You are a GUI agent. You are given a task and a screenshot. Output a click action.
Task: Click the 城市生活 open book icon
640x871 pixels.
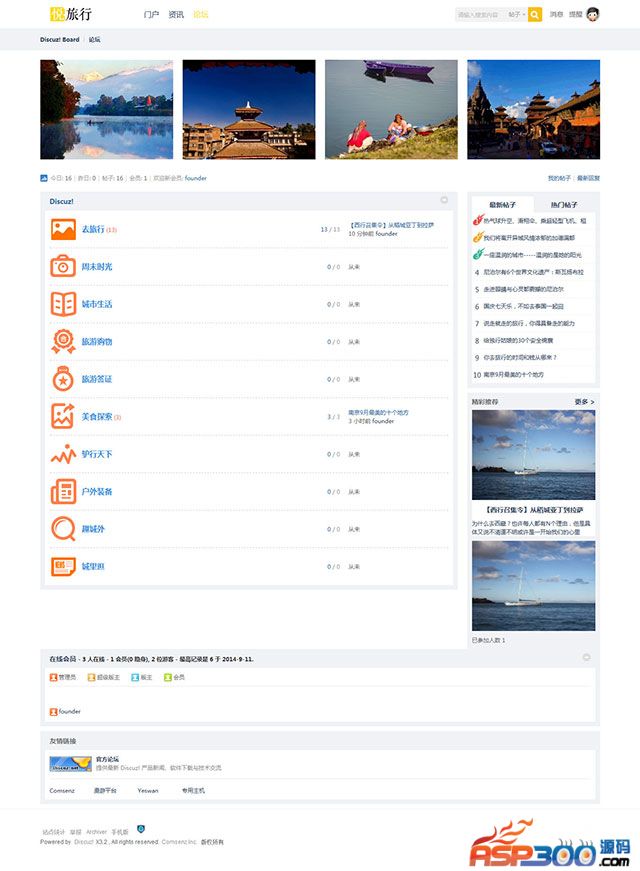pos(63,304)
